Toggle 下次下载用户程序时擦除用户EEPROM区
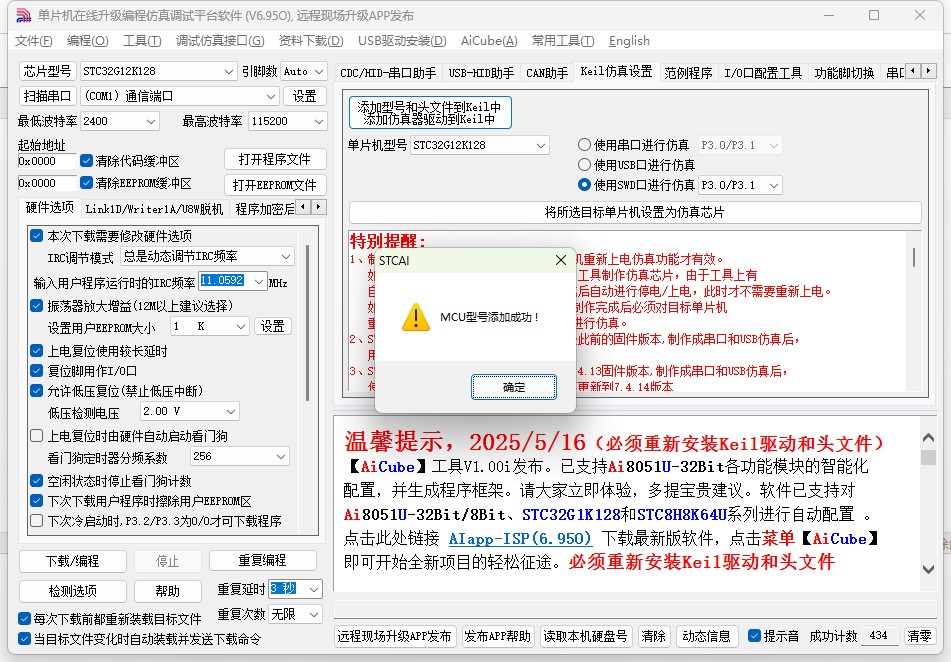951x662 pixels. (37, 501)
